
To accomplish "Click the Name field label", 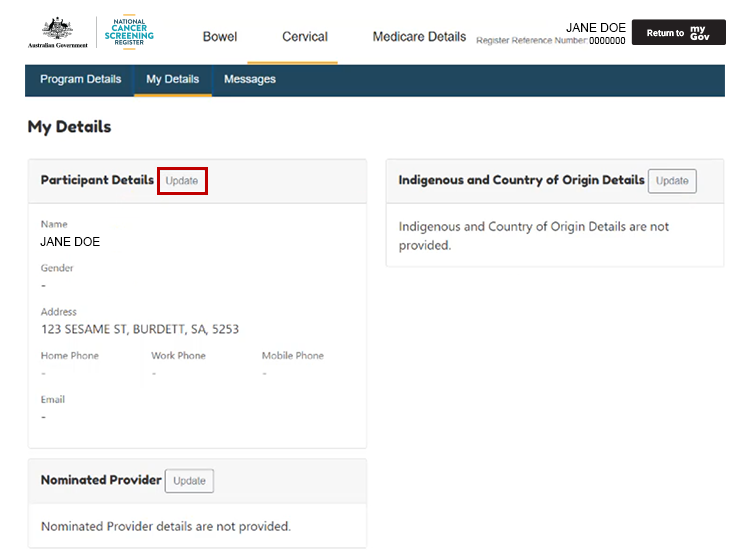I will (54, 224).
